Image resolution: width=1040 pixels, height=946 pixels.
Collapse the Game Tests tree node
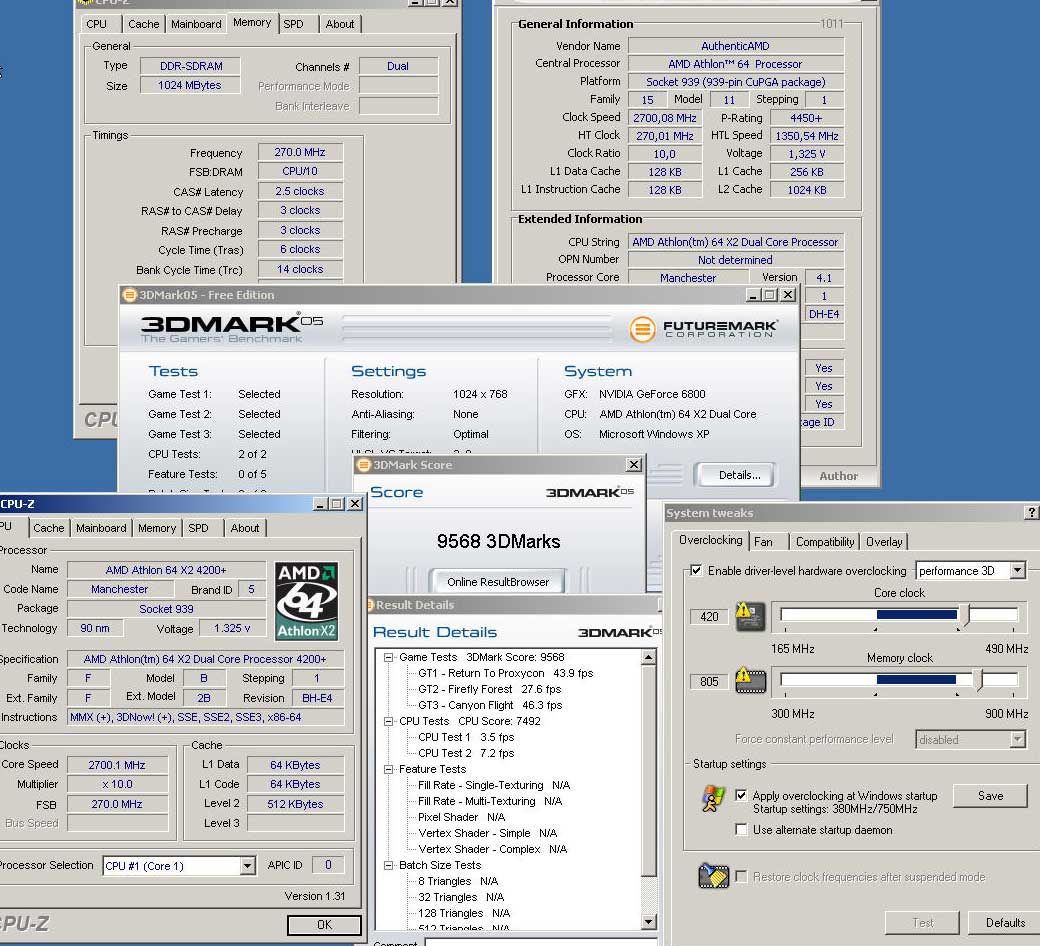(388, 657)
